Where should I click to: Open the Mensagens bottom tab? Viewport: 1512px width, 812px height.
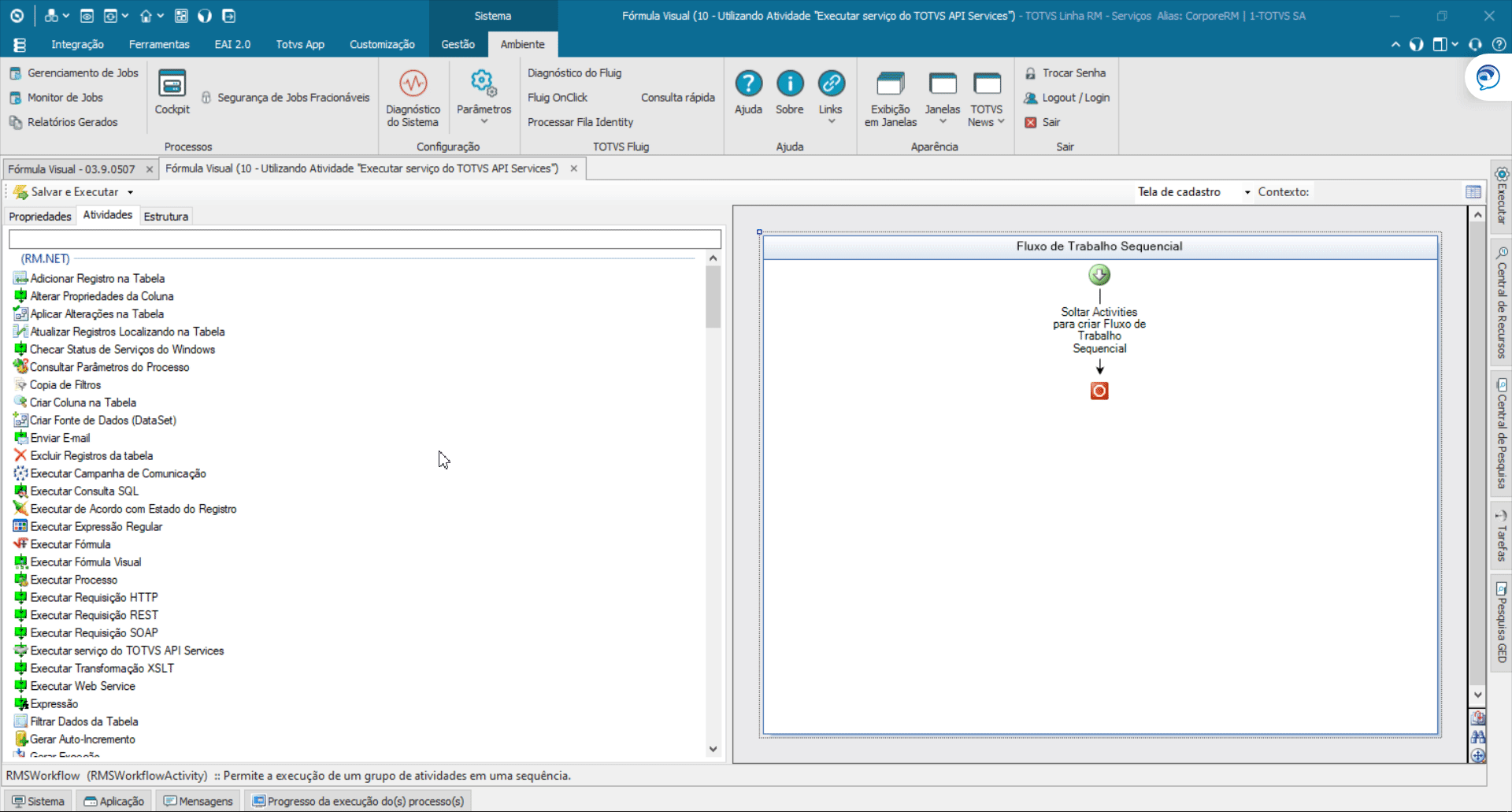[198, 801]
